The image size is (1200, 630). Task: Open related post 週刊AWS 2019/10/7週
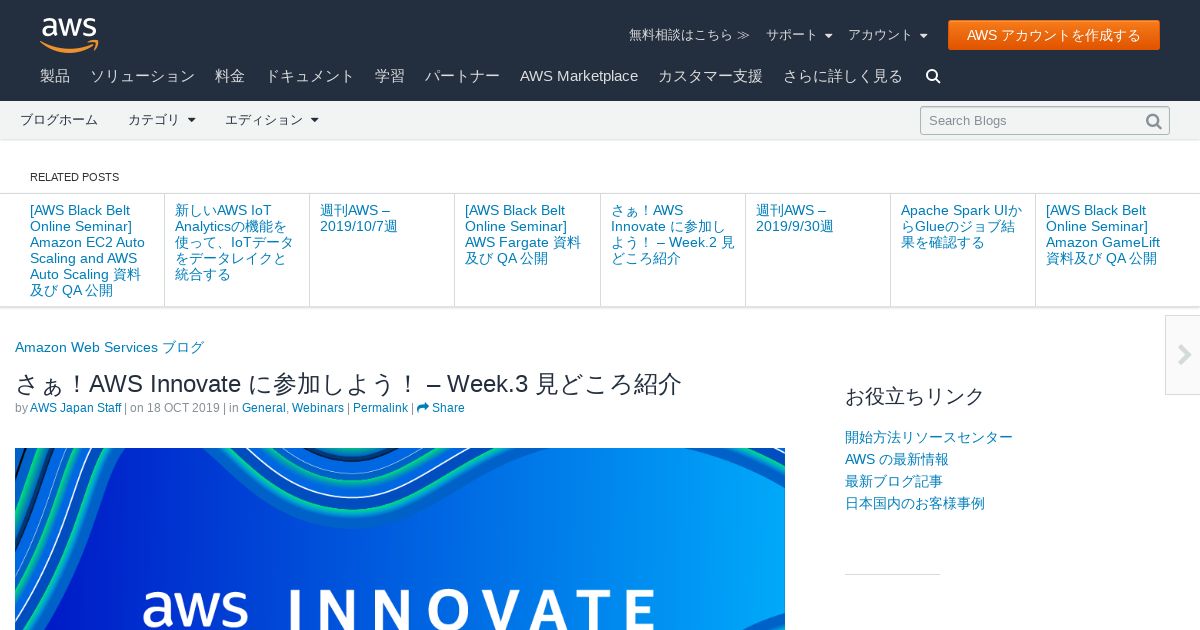click(x=359, y=218)
